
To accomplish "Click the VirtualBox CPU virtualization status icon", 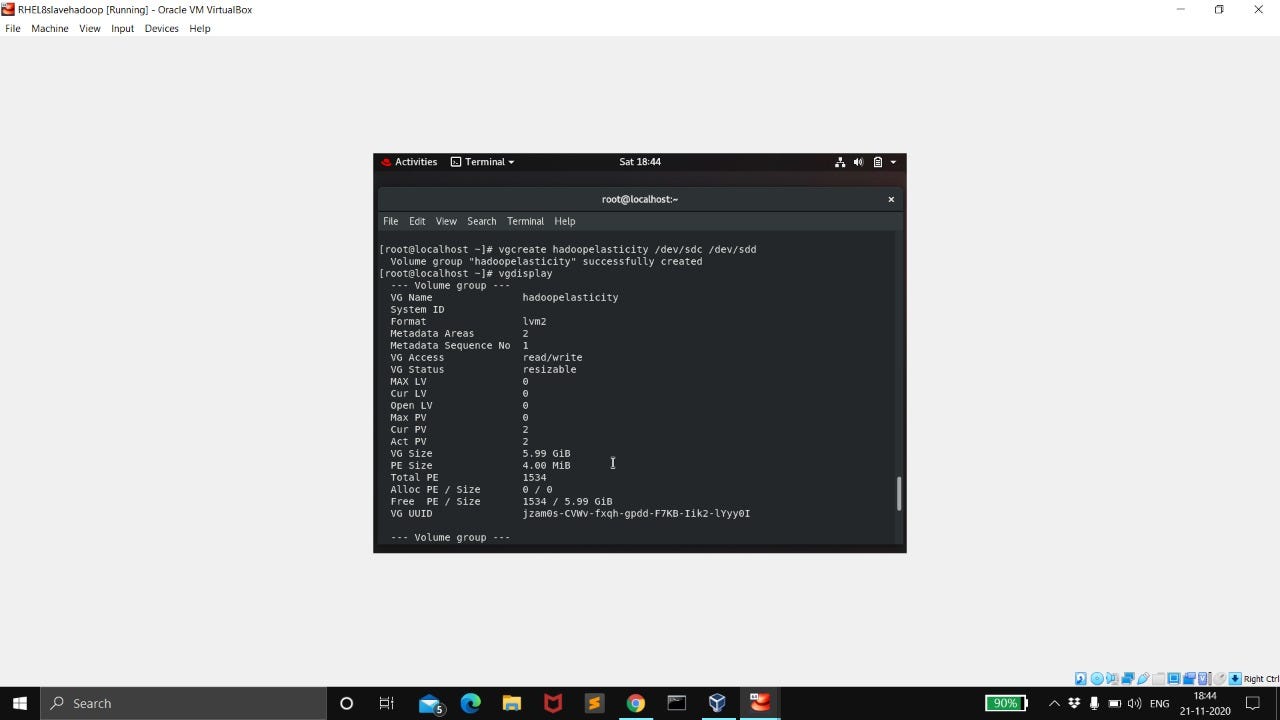I will click(x=1205, y=678).
